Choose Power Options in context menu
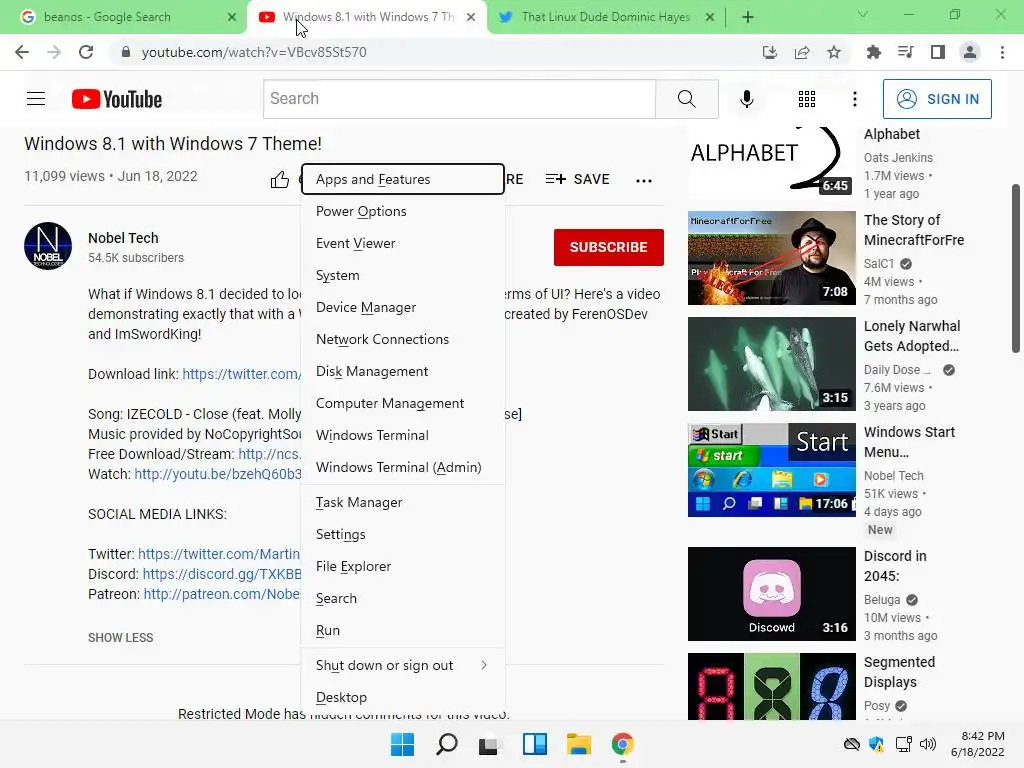Viewport: 1024px width, 768px height. [402, 211]
